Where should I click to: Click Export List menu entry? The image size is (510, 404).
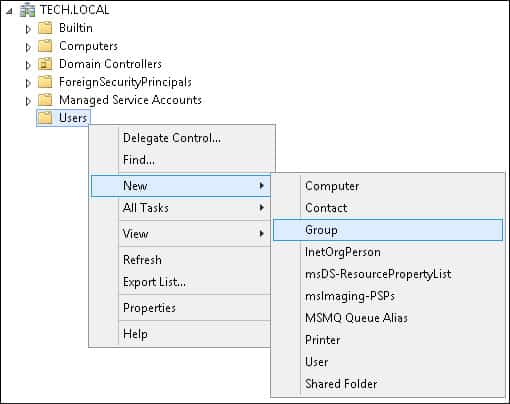(154, 282)
